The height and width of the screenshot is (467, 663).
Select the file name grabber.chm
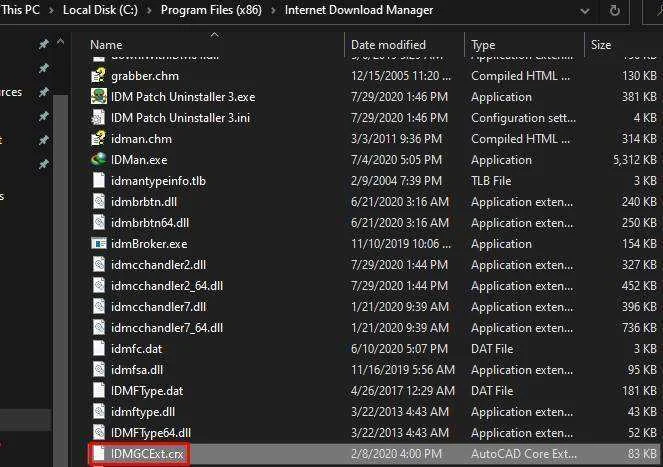pyautogui.click(x=145, y=76)
